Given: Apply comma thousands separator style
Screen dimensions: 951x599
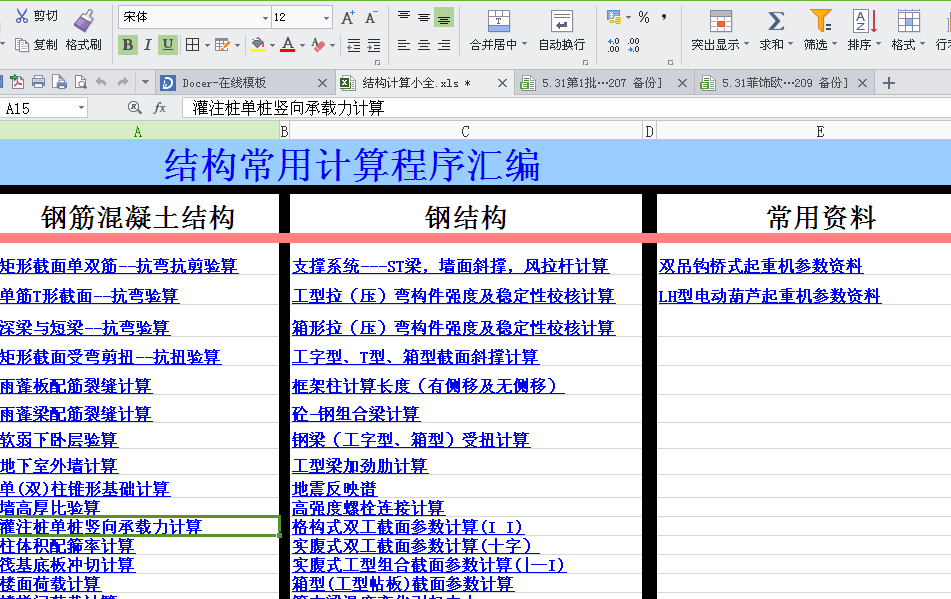Looking at the screenshot, I should [664, 16].
